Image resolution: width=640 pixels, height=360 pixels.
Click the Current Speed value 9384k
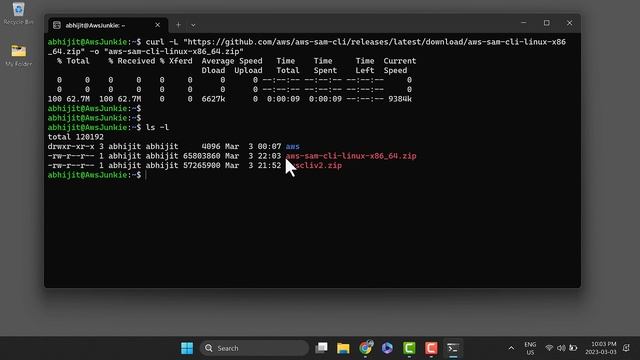coord(400,99)
